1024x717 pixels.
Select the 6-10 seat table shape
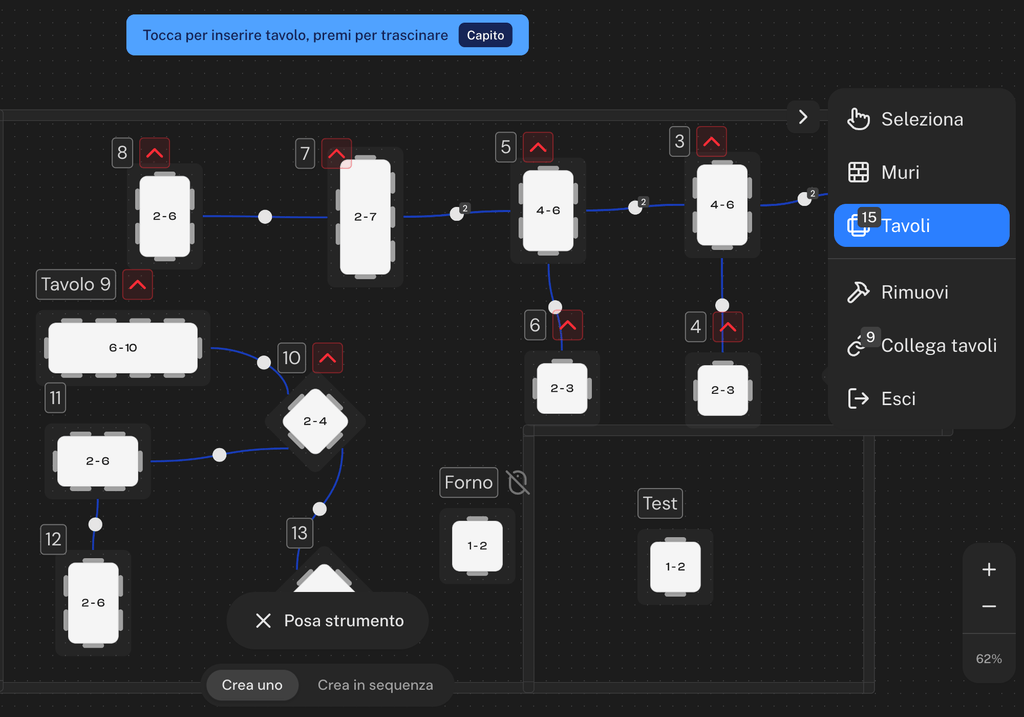click(x=123, y=348)
